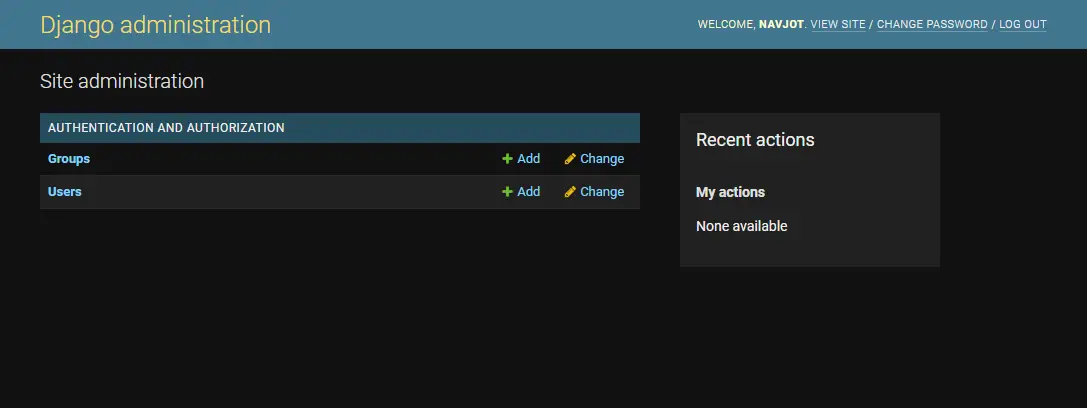
Task: Click Log Out in the header
Action: 1023,24
